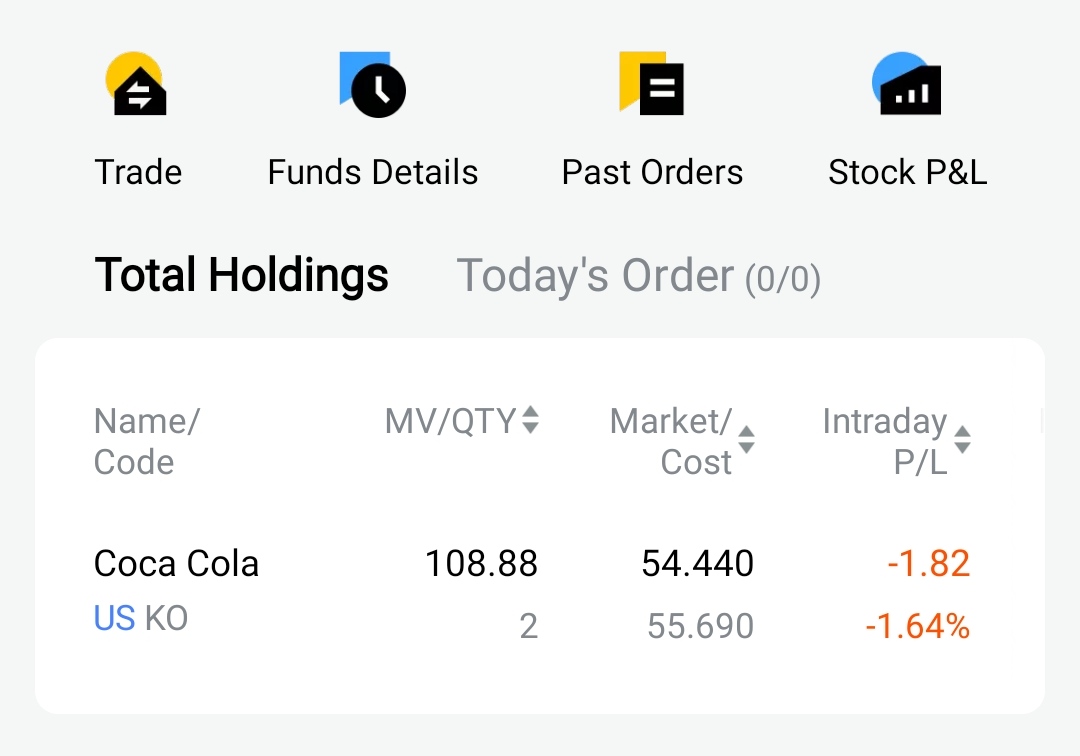Open the Past Orders document icon
The width and height of the screenshot is (1080, 756).
[651, 83]
